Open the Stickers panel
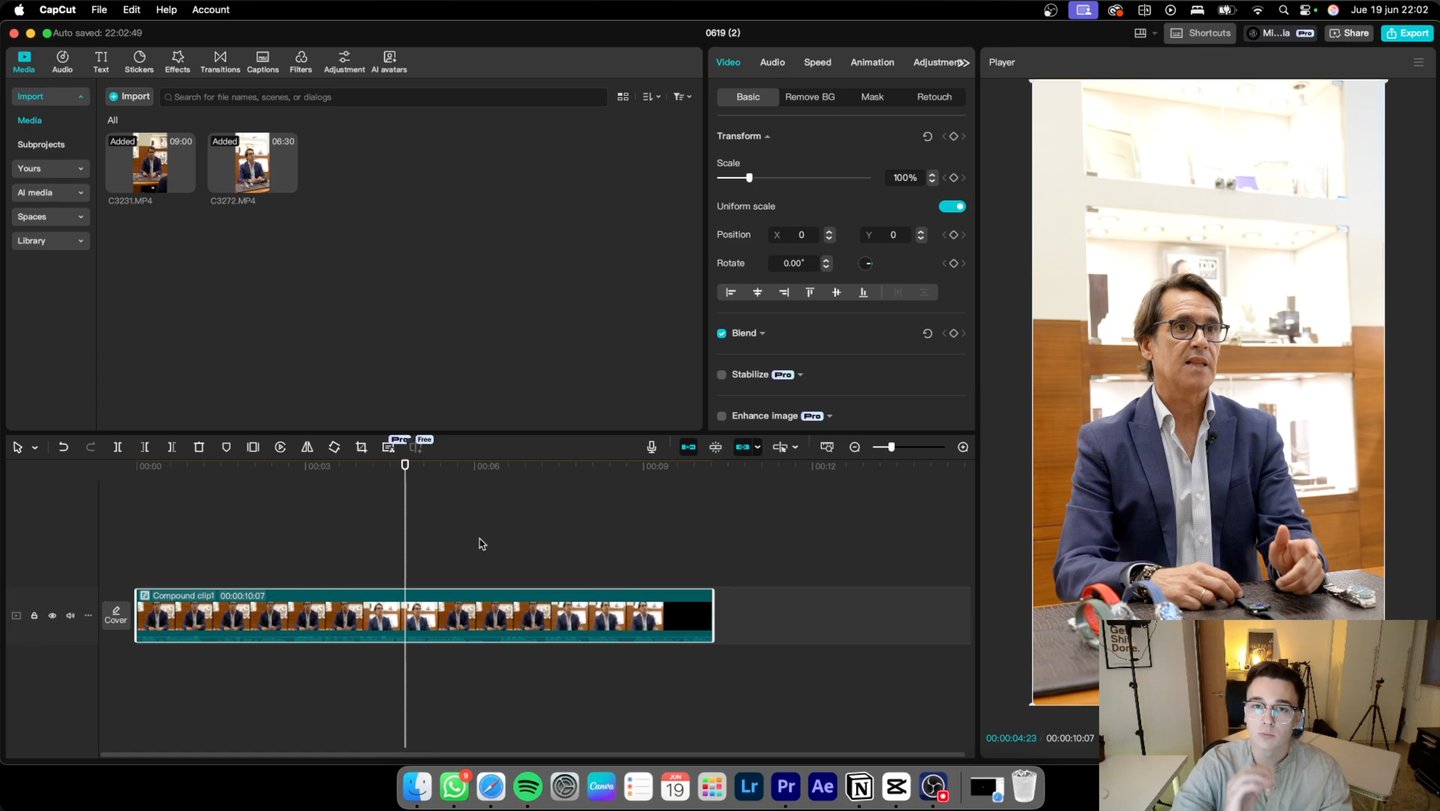 click(x=139, y=62)
